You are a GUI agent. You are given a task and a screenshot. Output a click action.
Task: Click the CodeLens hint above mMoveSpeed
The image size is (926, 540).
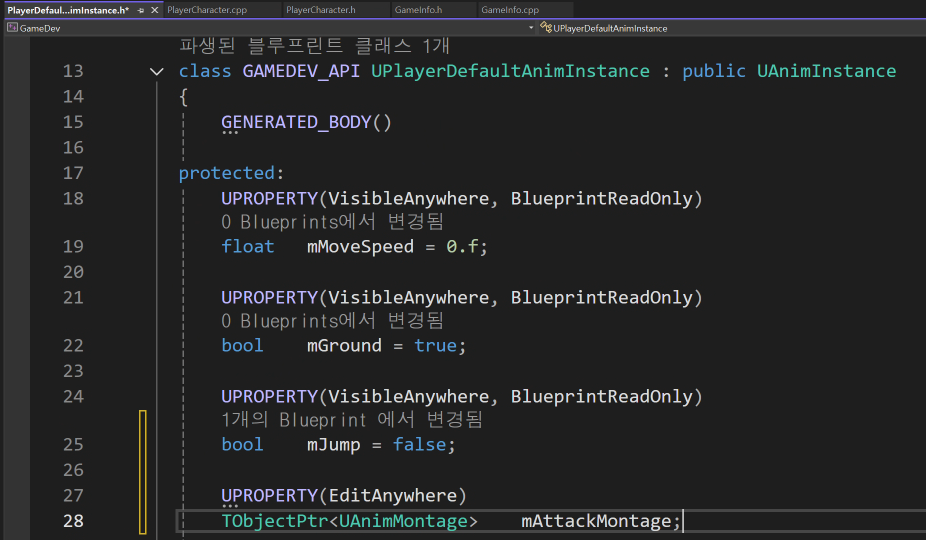pos(332,222)
